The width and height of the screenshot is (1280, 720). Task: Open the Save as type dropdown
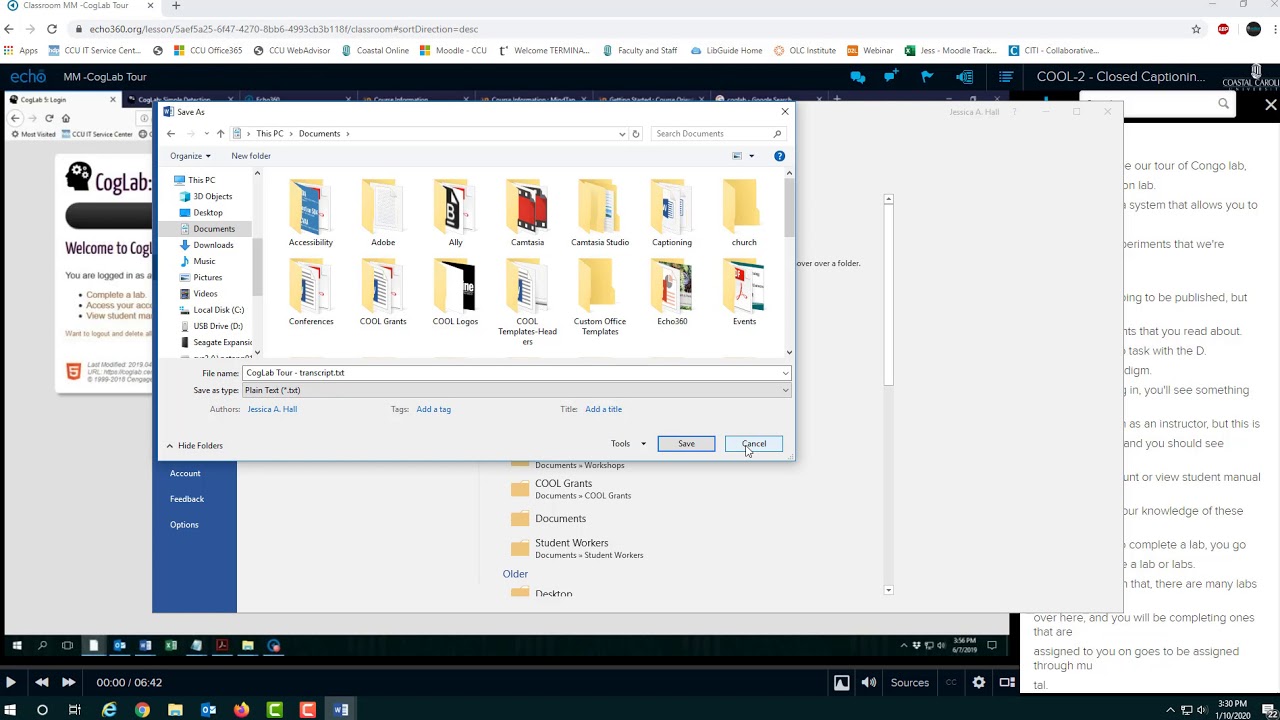[x=516, y=390]
